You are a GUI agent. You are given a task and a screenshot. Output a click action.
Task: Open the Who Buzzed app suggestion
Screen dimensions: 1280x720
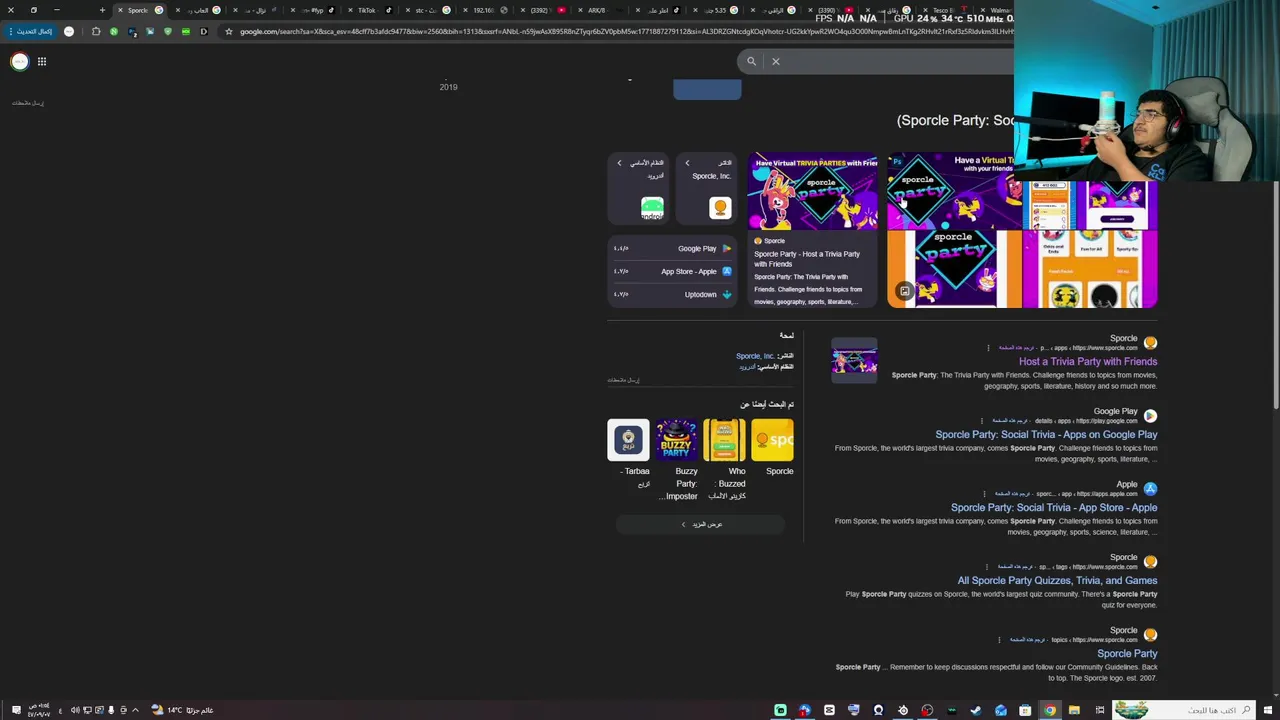coord(725,460)
